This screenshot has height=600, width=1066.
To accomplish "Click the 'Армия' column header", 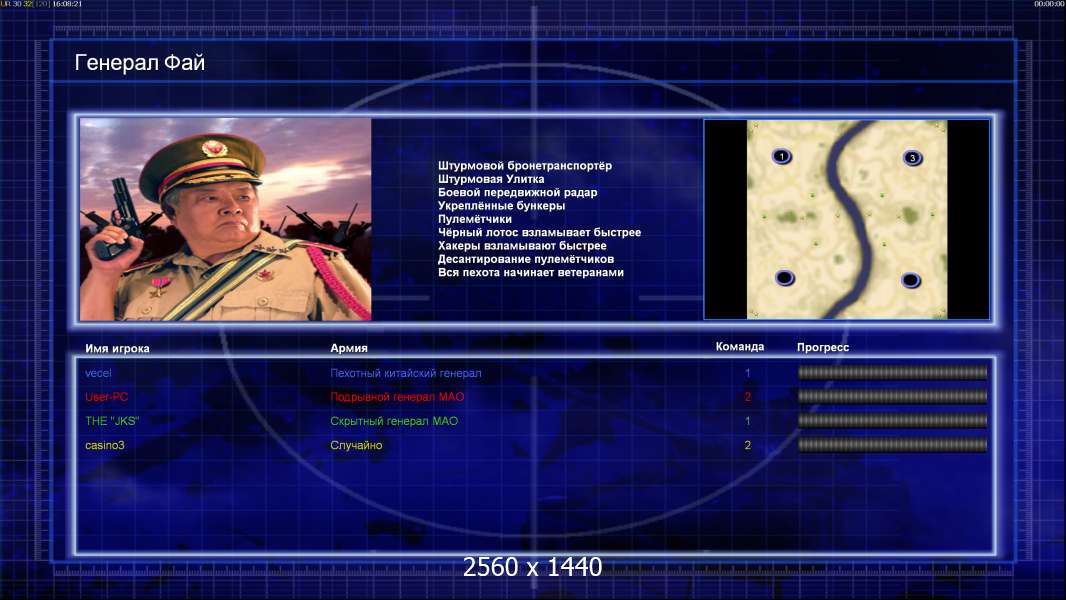I will tap(349, 348).
